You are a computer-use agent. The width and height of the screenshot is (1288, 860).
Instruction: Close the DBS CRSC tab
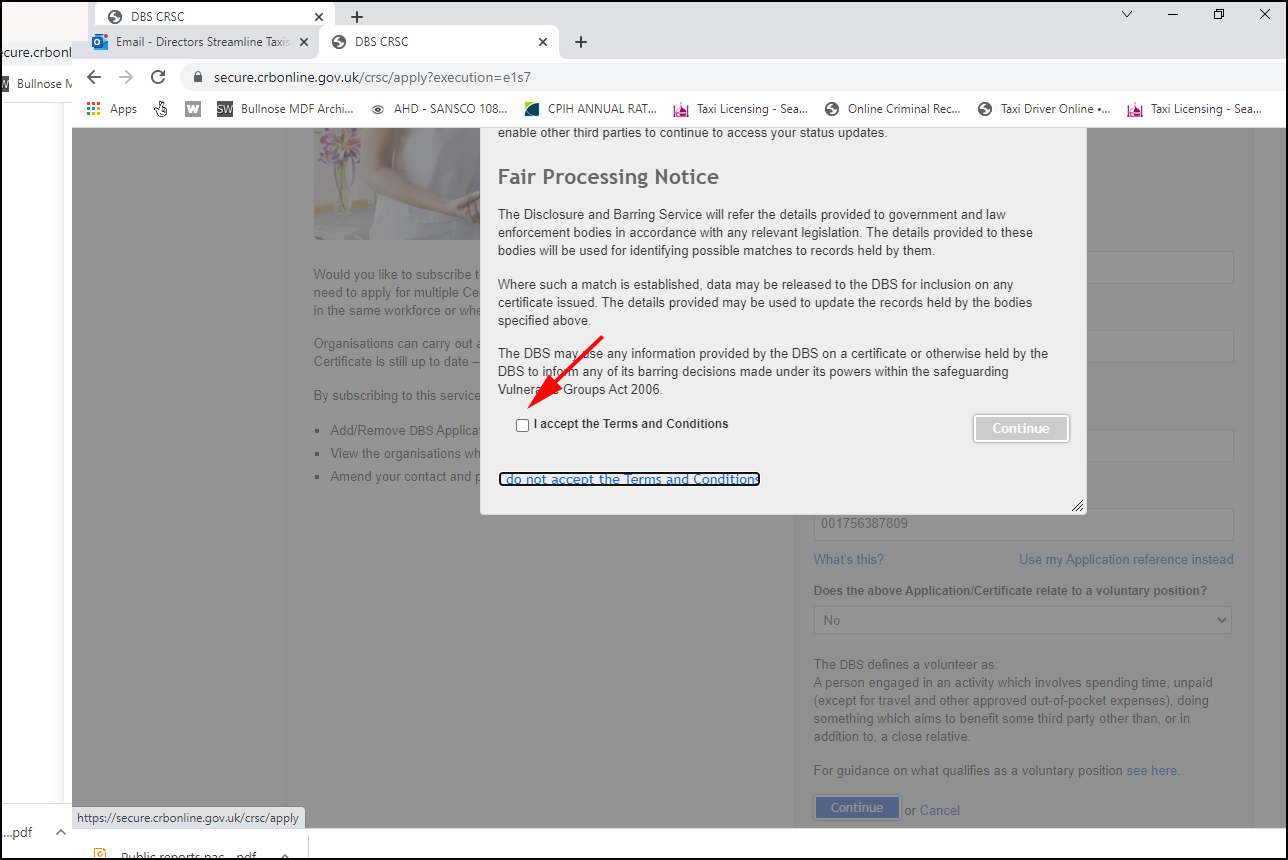click(543, 42)
